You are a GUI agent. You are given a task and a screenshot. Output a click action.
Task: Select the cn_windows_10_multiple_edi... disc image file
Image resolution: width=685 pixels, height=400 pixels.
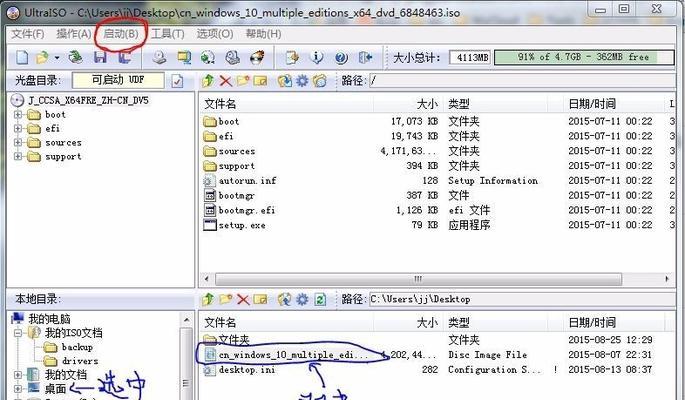(x=293, y=355)
